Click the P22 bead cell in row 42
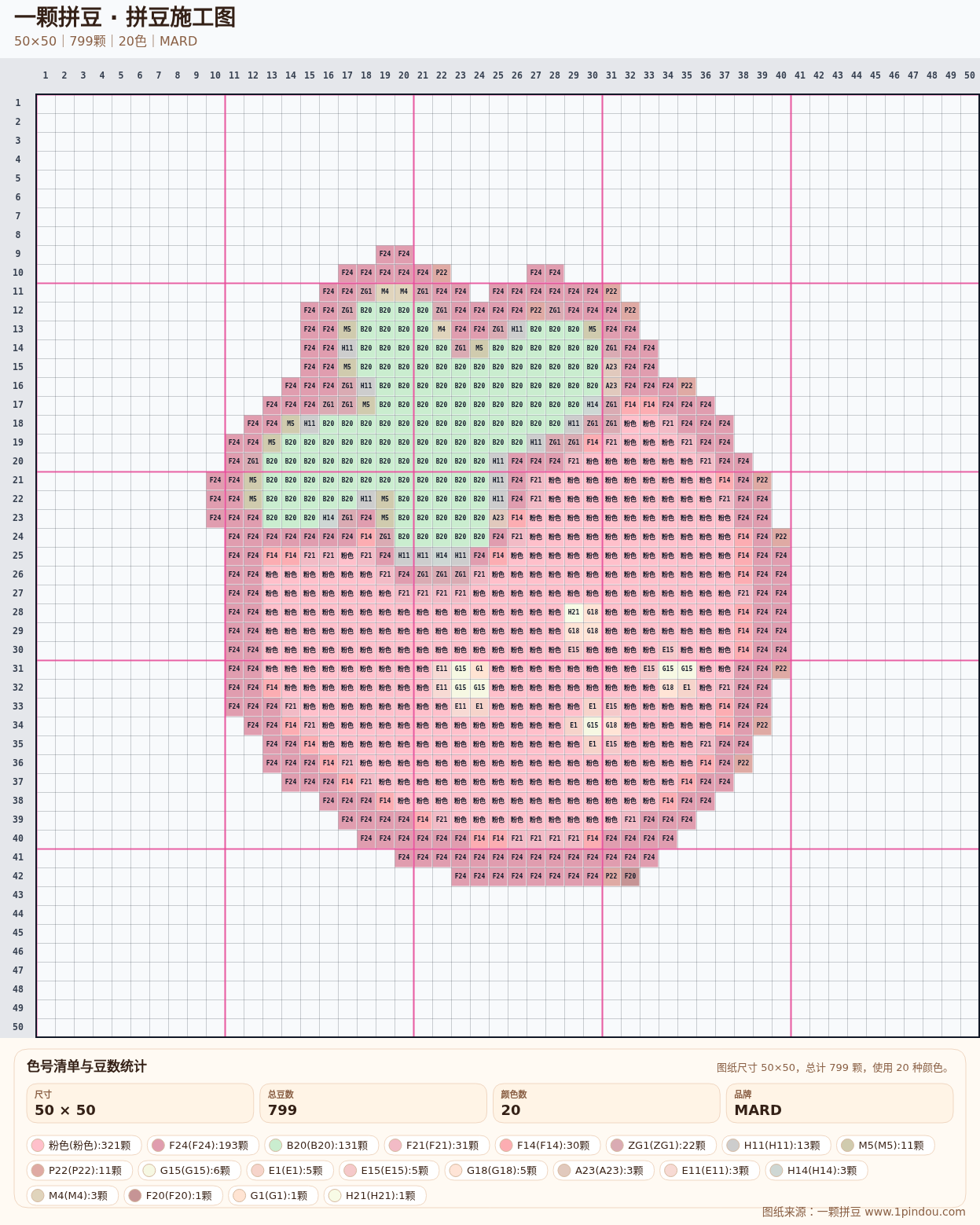The height and width of the screenshot is (1225, 980). pos(611,876)
